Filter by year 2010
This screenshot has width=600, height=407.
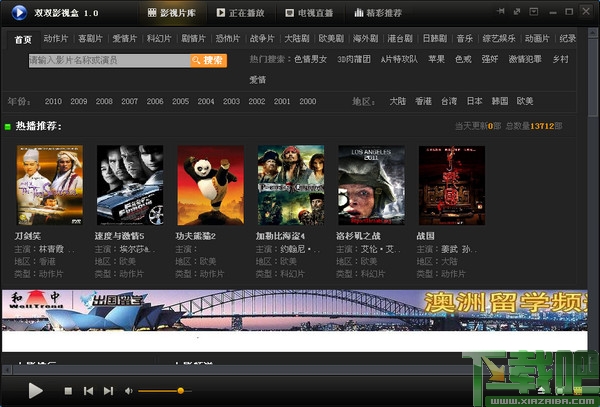pyautogui.click(x=53, y=101)
